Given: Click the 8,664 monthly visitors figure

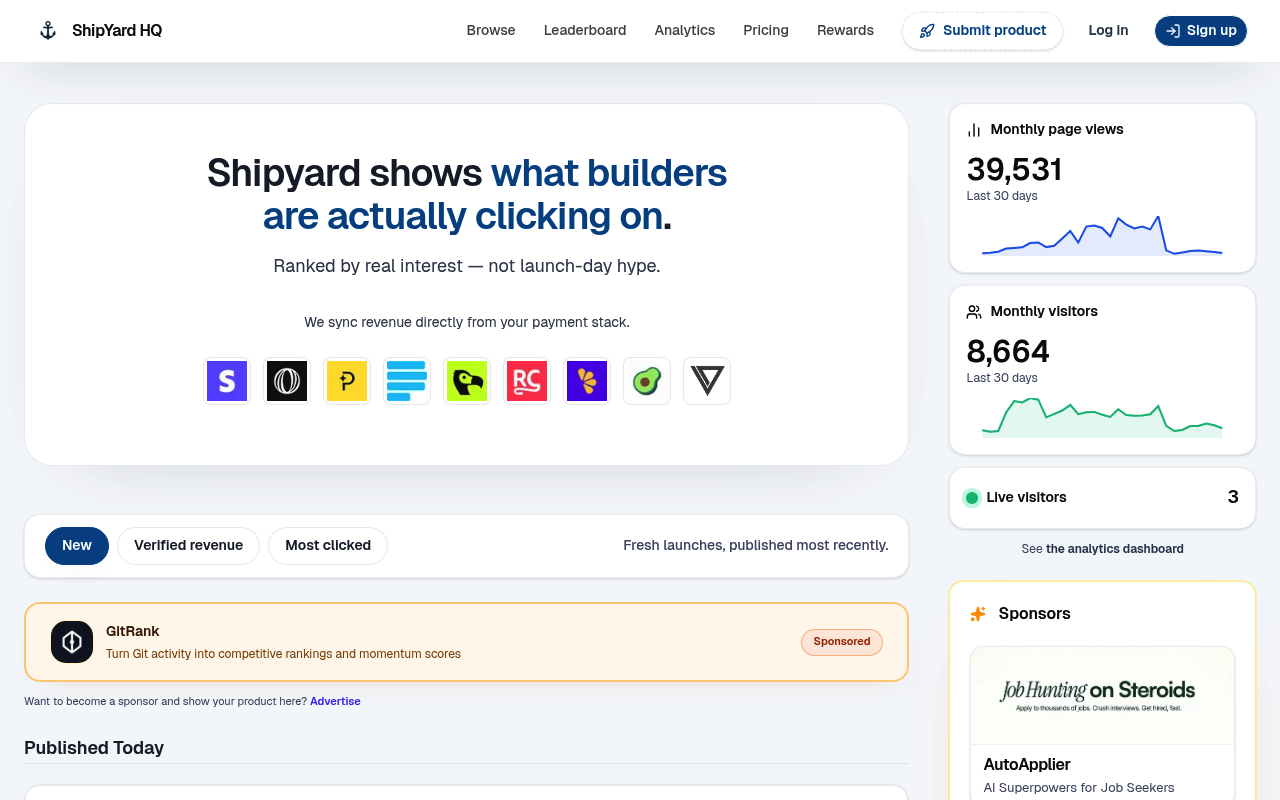Looking at the screenshot, I should point(1008,352).
